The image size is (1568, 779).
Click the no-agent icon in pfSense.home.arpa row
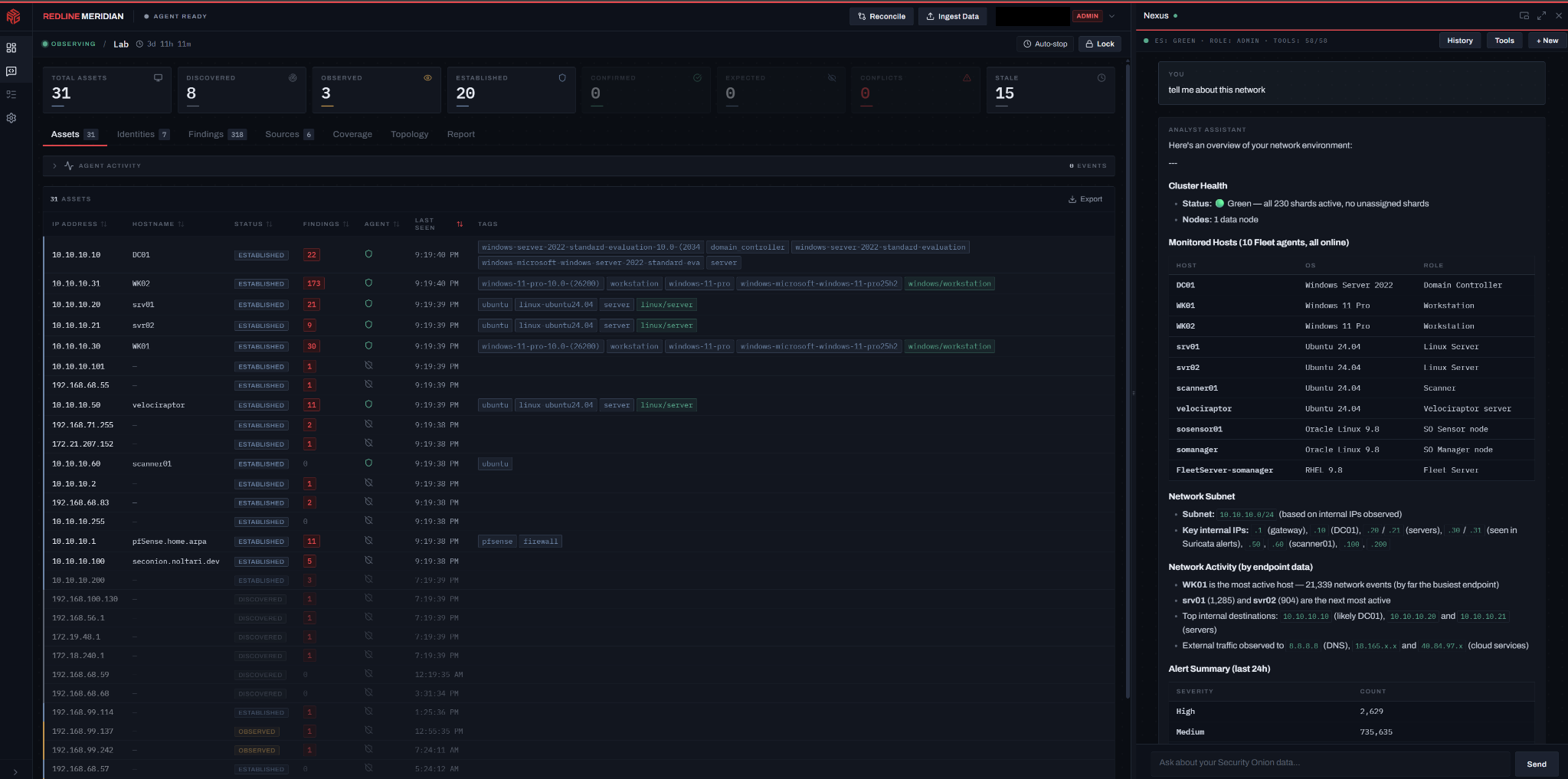[368, 540]
